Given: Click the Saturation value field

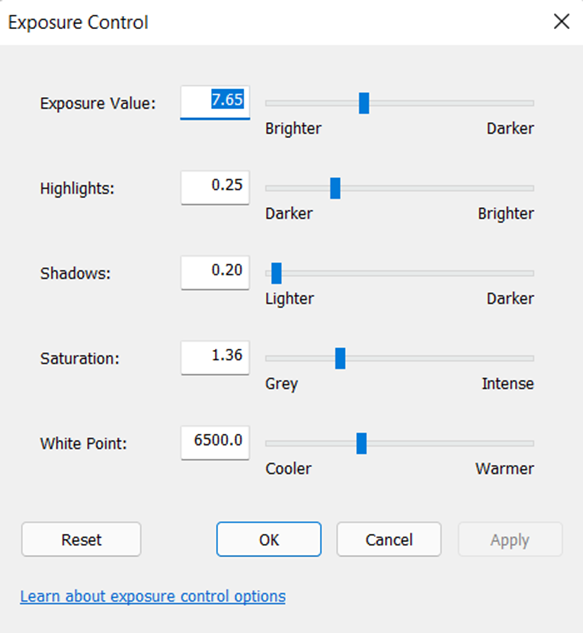Looking at the screenshot, I should [215, 358].
